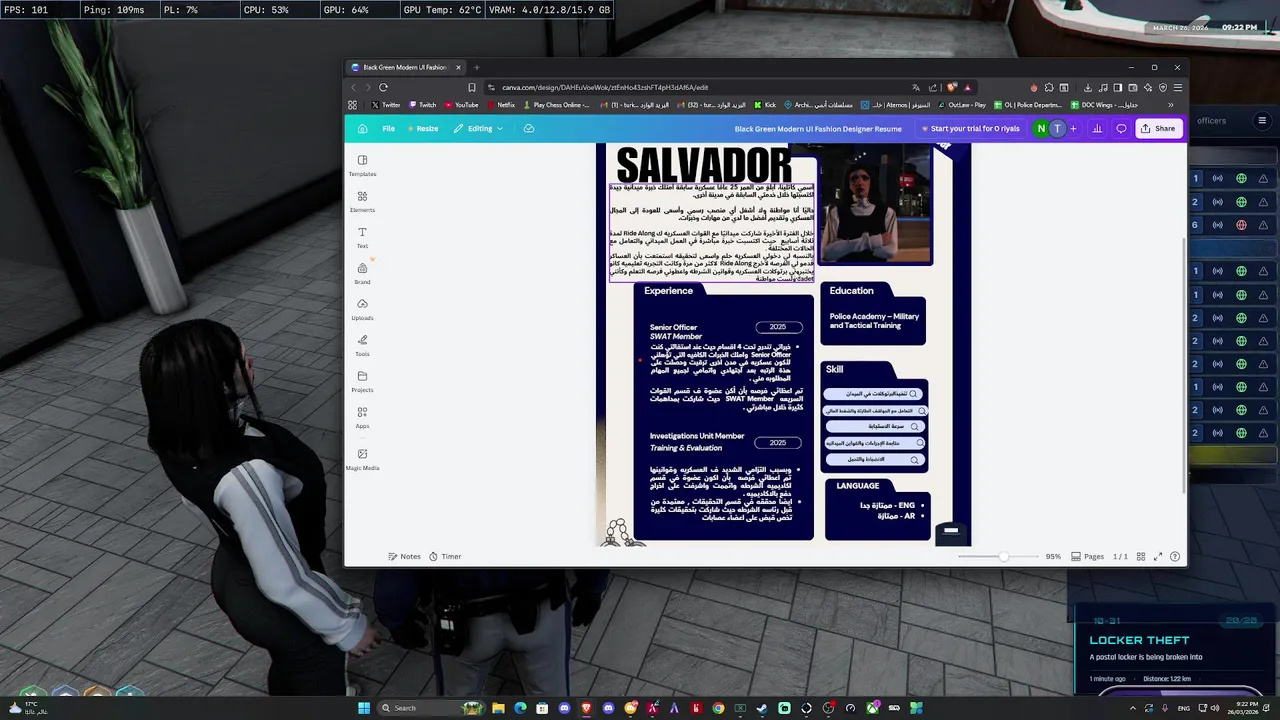This screenshot has width=1280, height=720.
Task: Click the T collaborator avatar
Action: [x=1057, y=128]
